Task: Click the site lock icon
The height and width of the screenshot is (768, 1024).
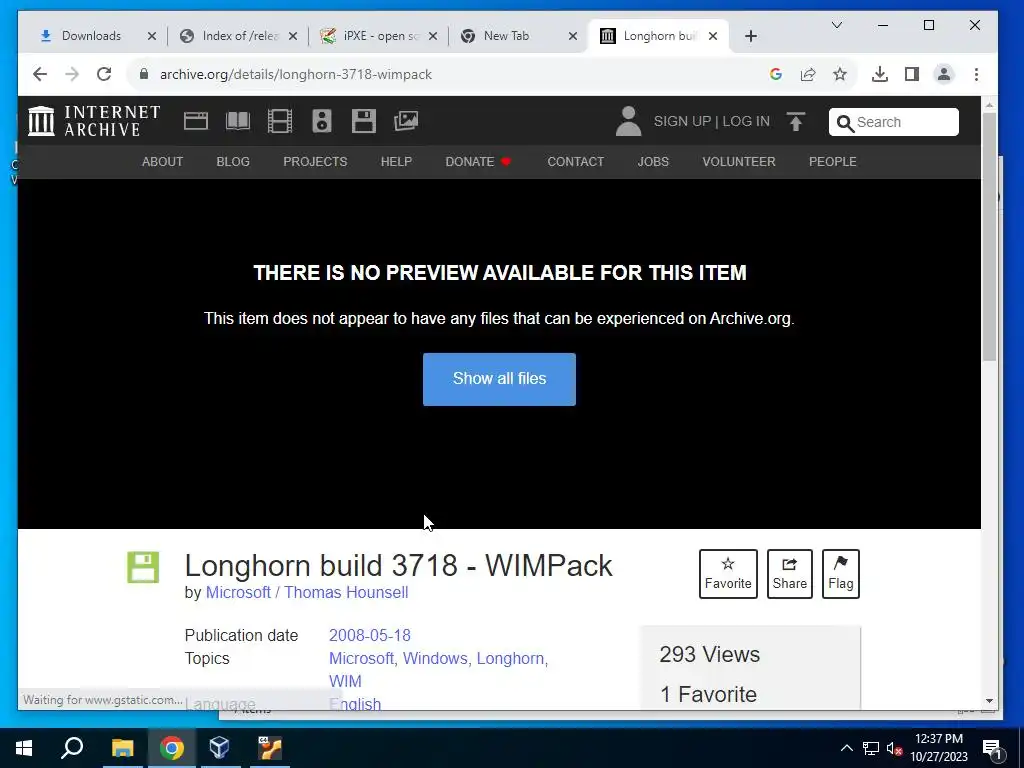Action: [144, 74]
